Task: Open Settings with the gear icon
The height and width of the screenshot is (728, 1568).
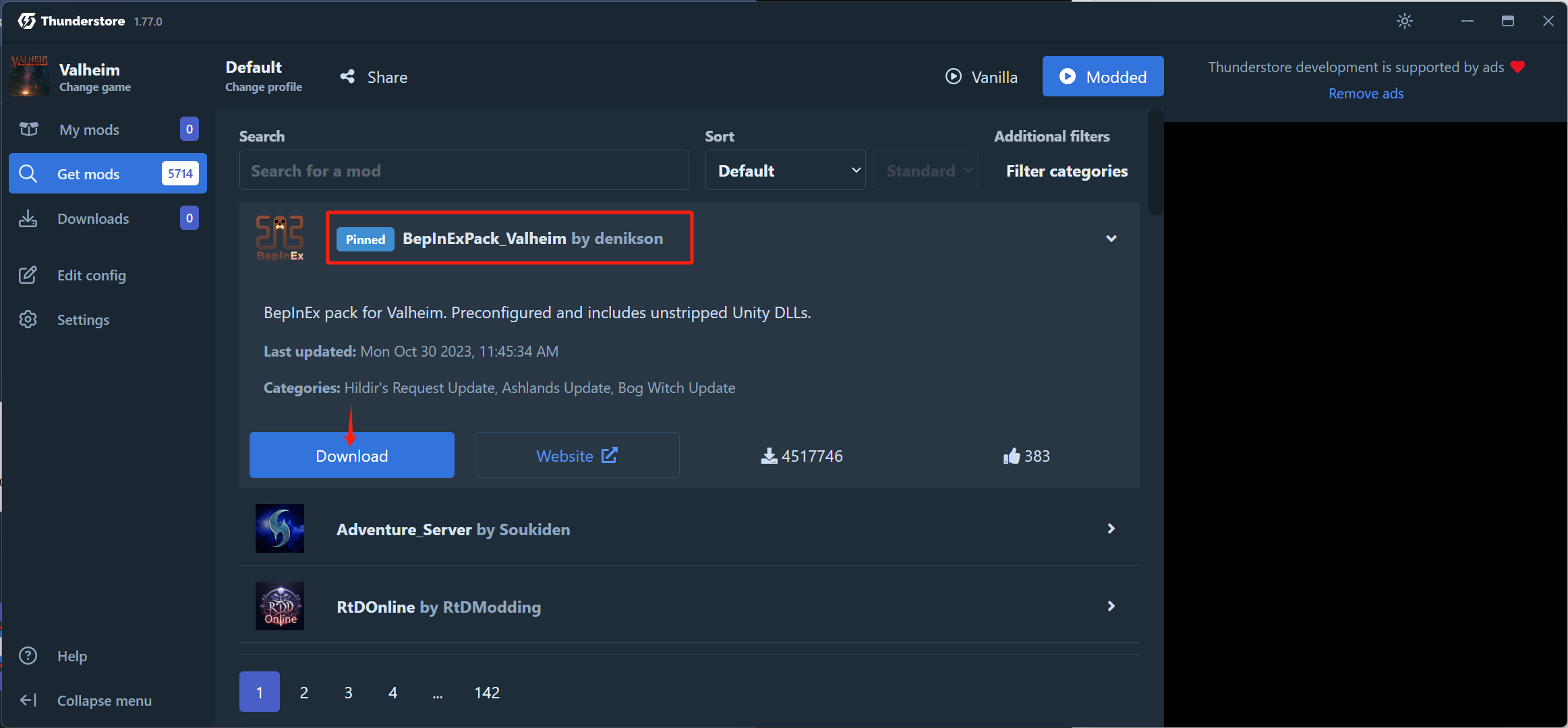Action: click(x=28, y=320)
